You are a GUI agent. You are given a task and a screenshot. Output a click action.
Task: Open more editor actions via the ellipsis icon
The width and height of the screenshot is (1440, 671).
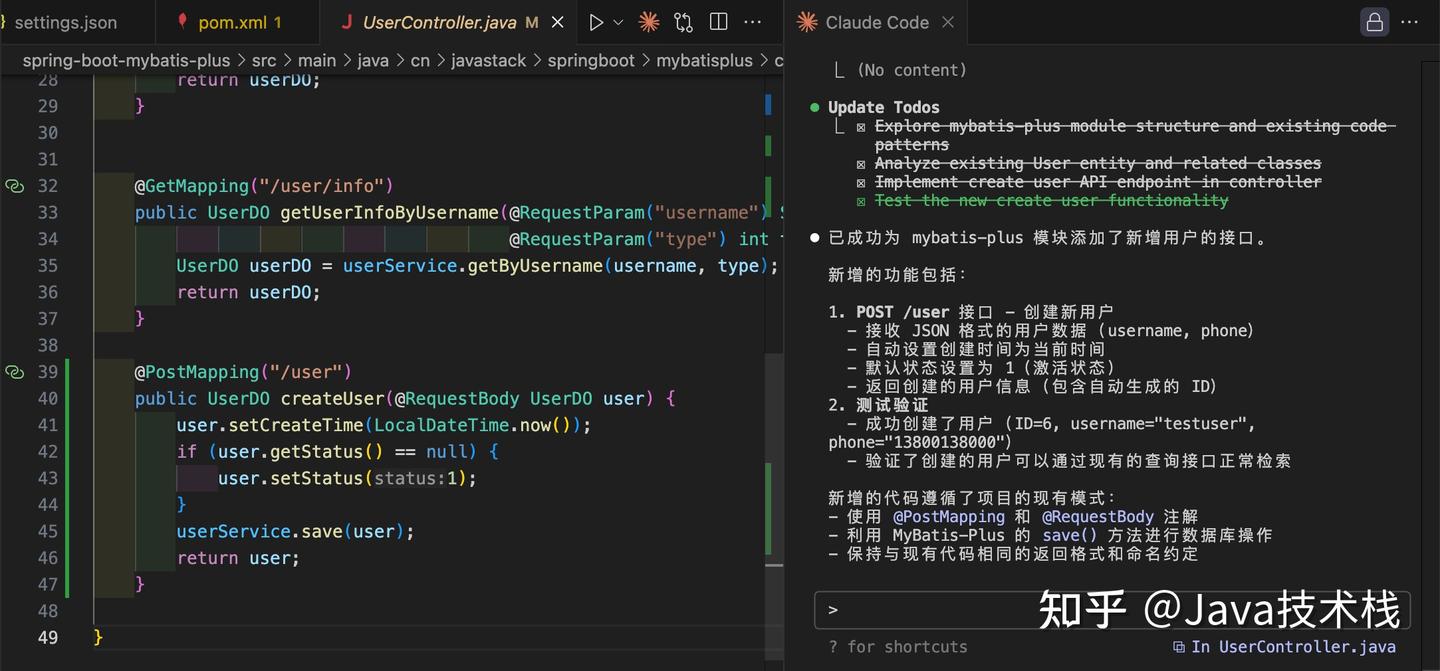coord(752,21)
